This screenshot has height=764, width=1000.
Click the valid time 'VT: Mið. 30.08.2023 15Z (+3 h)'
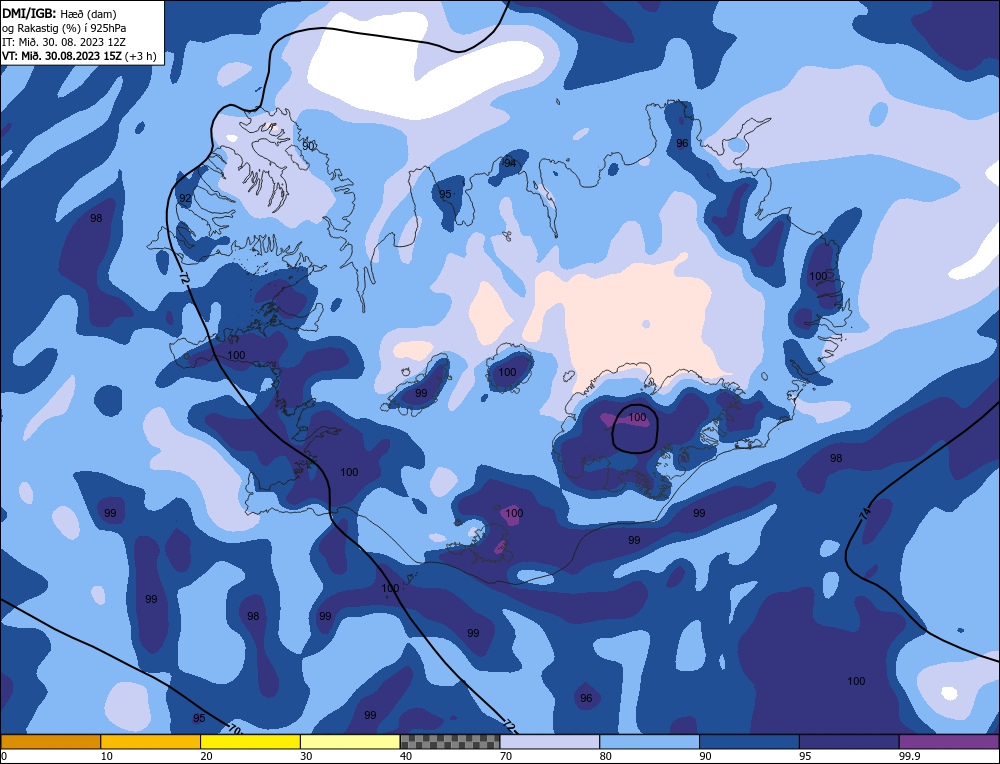[x=79, y=55]
